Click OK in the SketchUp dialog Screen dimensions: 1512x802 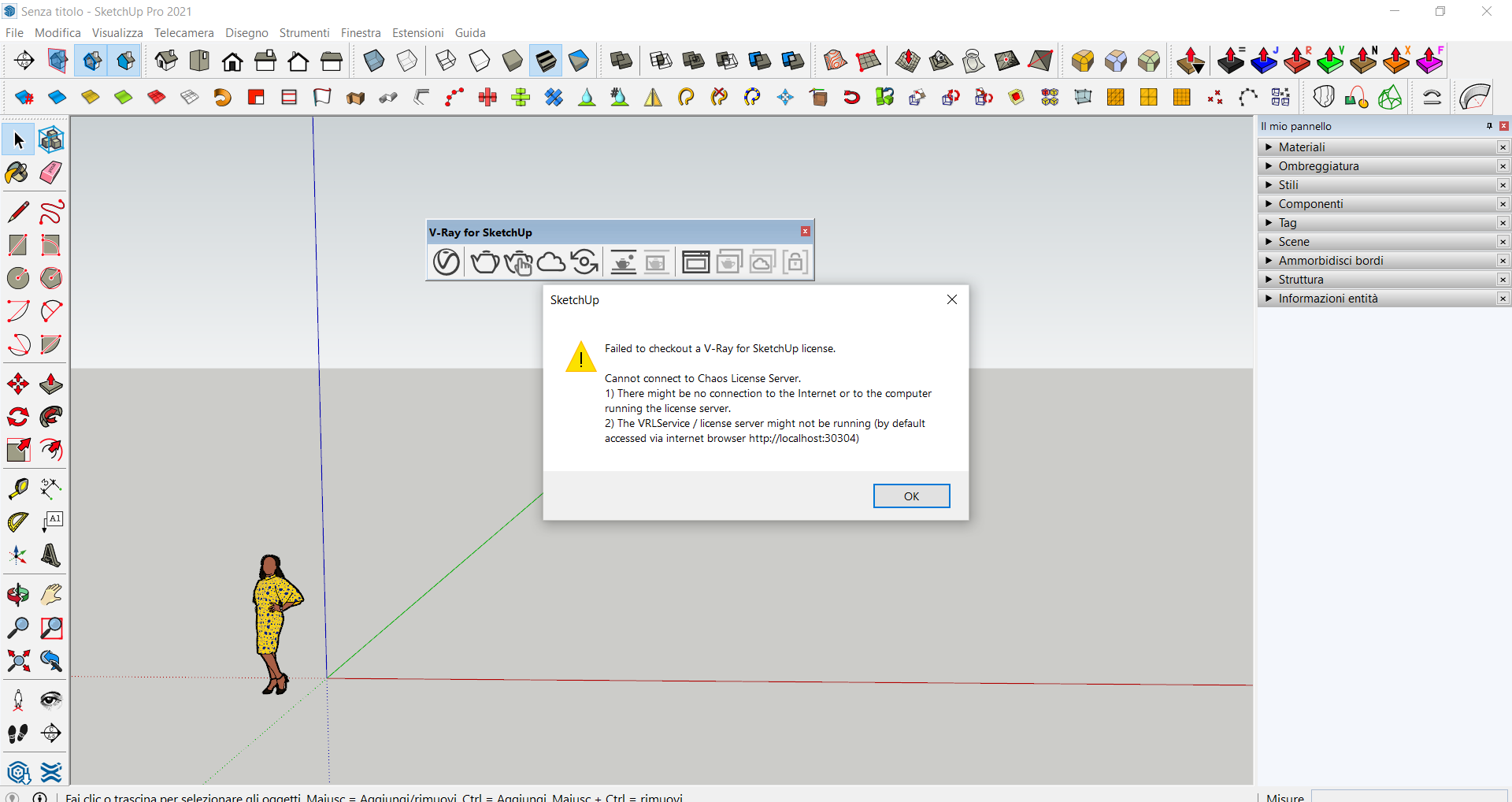(x=911, y=496)
